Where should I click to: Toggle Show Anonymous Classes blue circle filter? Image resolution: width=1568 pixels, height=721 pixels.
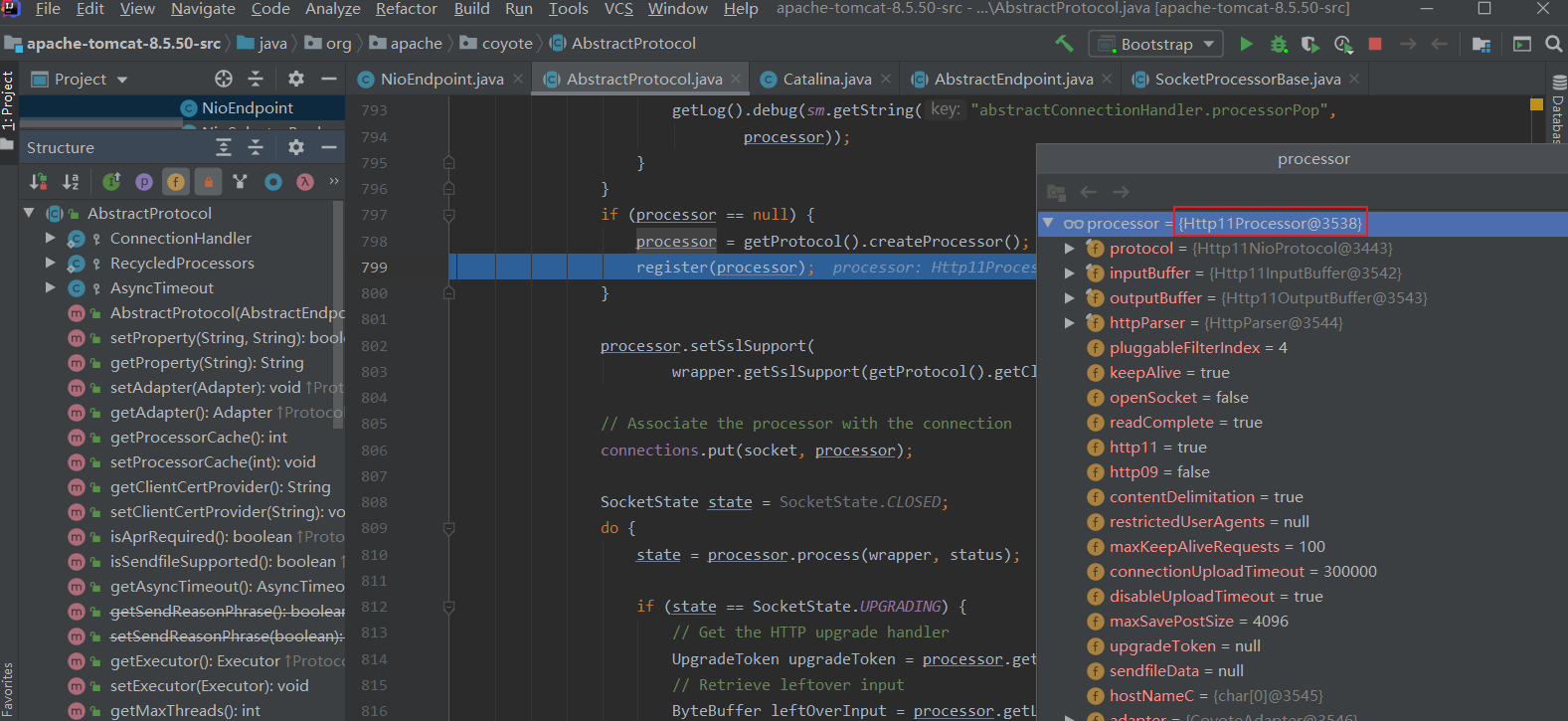[x=273, y=181]
